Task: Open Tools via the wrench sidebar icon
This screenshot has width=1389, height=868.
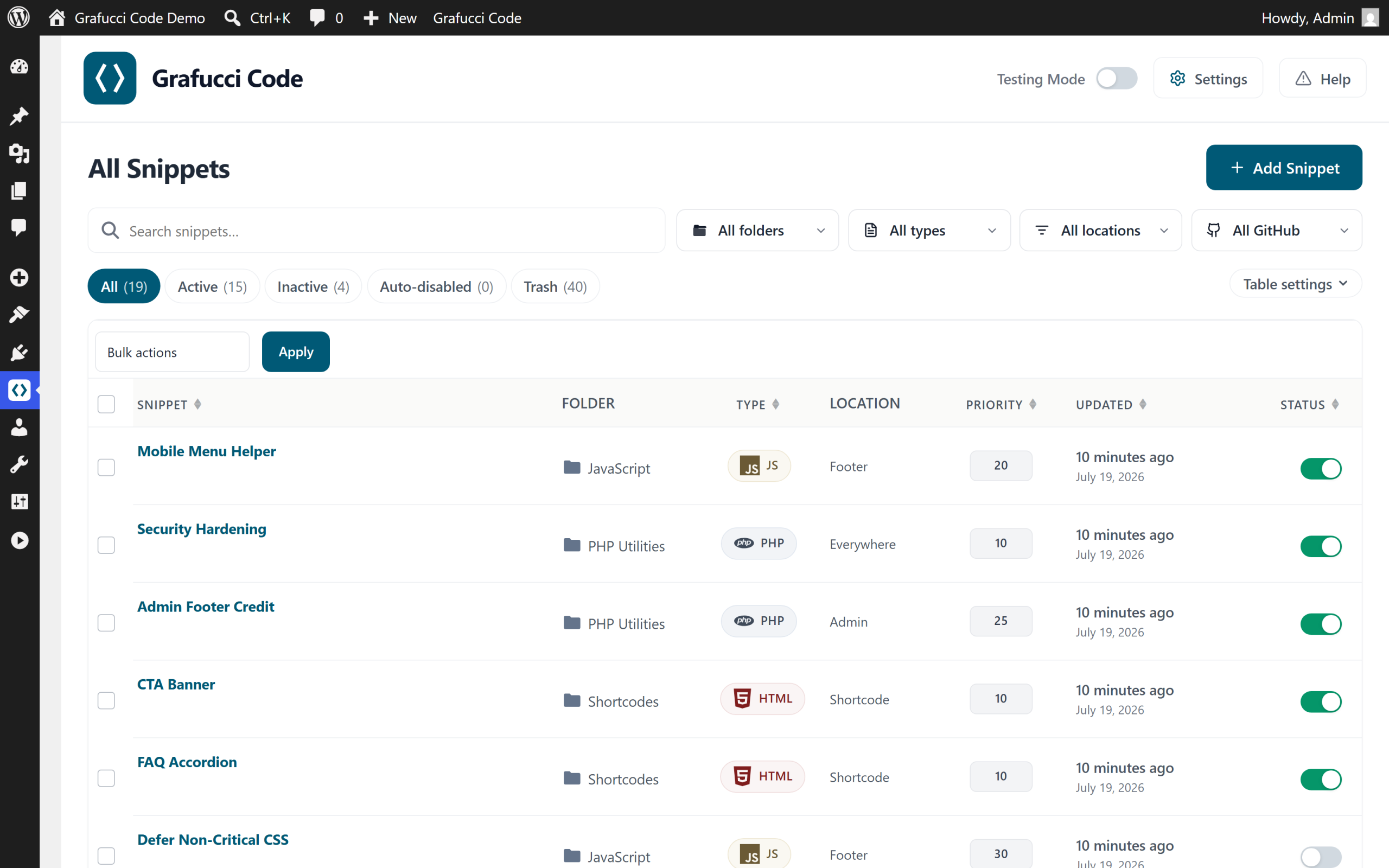Action: [x=19, y=465]
